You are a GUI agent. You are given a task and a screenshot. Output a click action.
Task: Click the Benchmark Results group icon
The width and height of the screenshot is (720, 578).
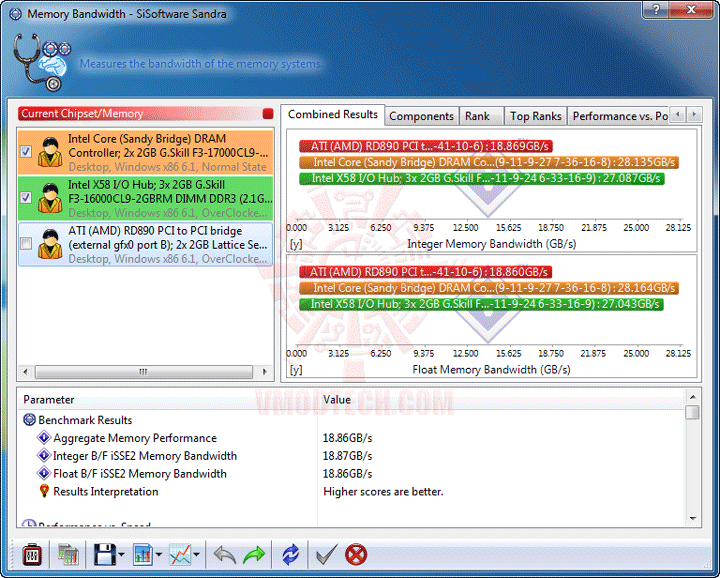[29, 420]
